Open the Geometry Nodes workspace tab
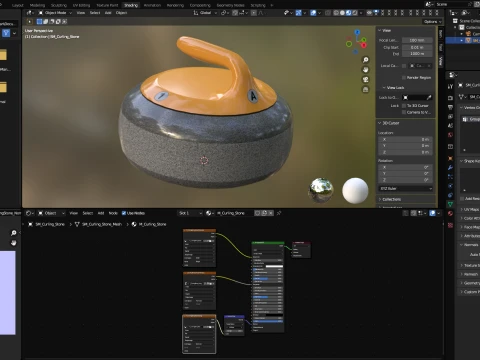 [230, 5]
